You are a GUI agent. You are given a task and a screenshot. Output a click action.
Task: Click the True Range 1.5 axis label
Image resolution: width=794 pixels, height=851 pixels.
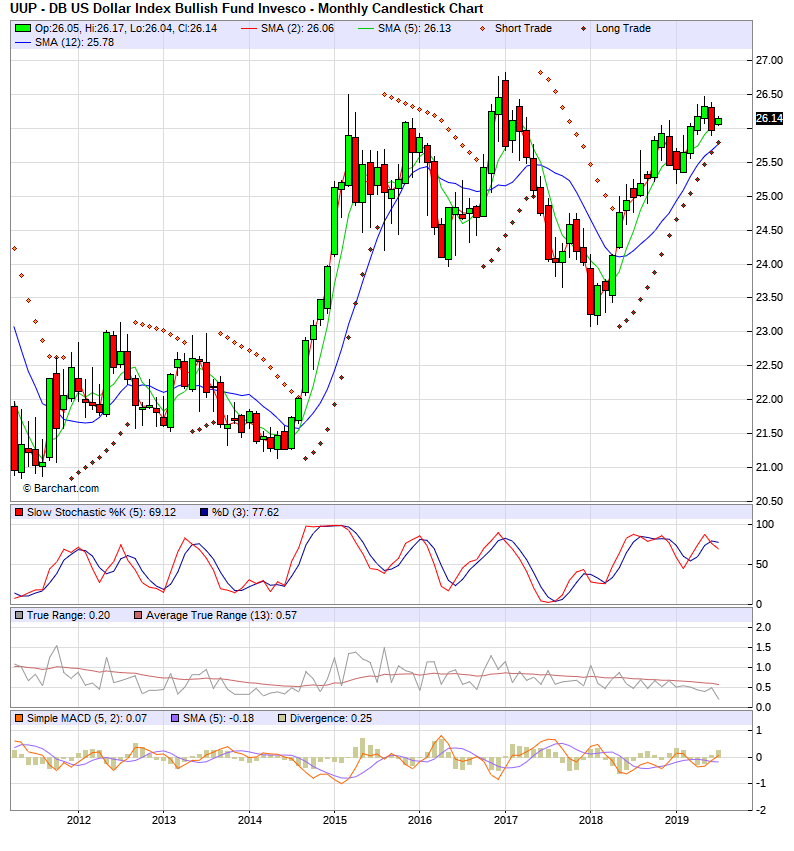click(x=764, y=647)
